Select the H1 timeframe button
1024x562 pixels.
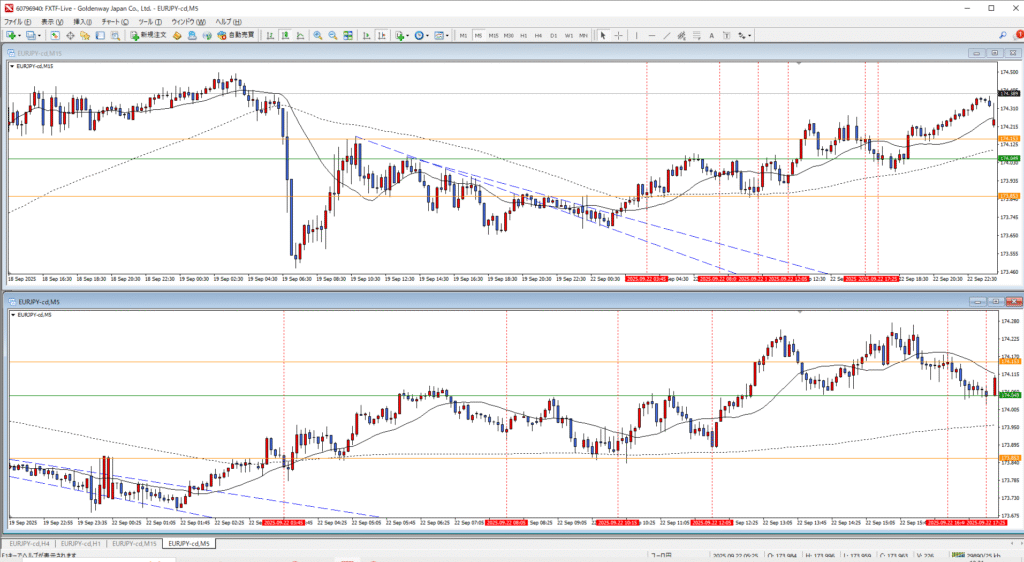pos(524,35)
